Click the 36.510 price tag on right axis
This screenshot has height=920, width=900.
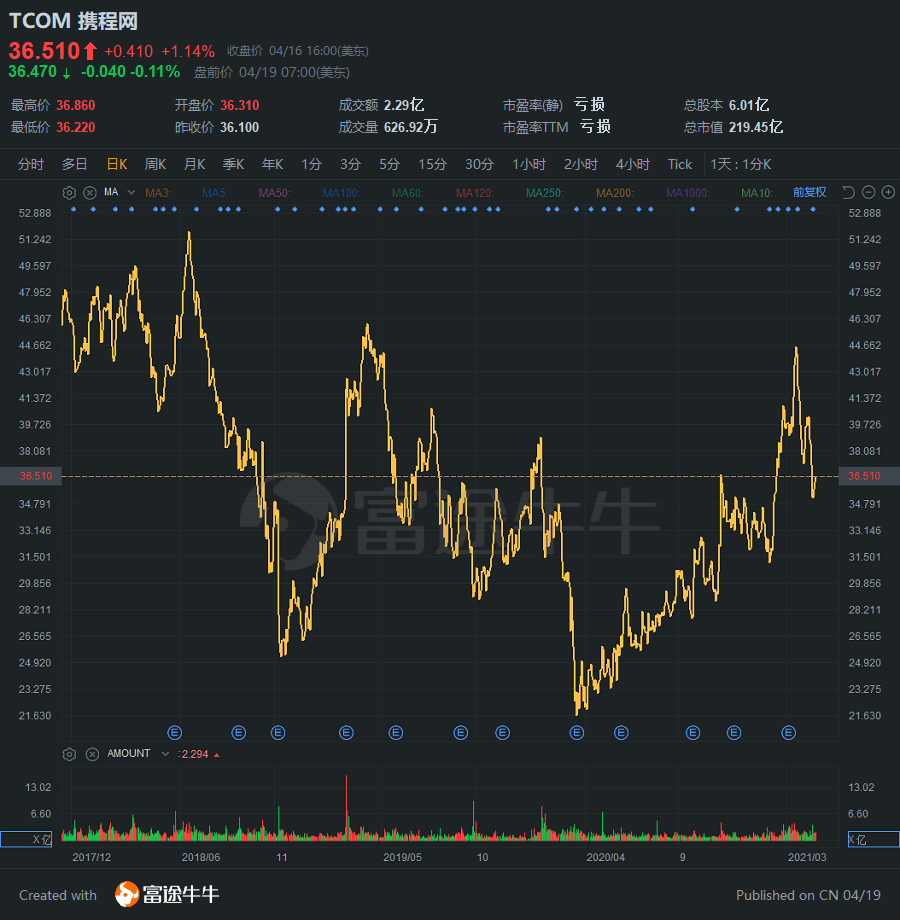click(869, 476)
